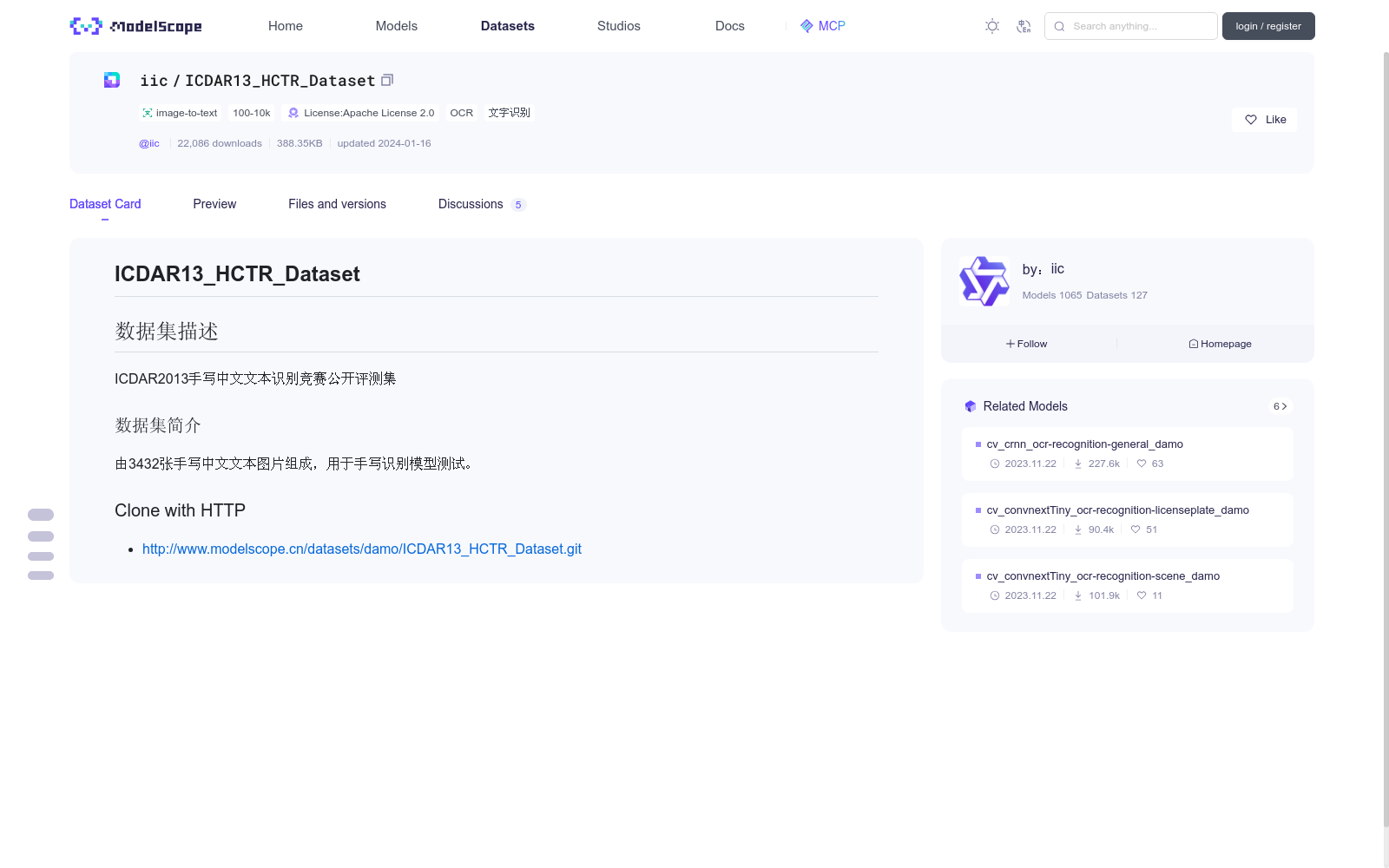
Task: Open the Studios menu item
Action: (x=619, y=26)
